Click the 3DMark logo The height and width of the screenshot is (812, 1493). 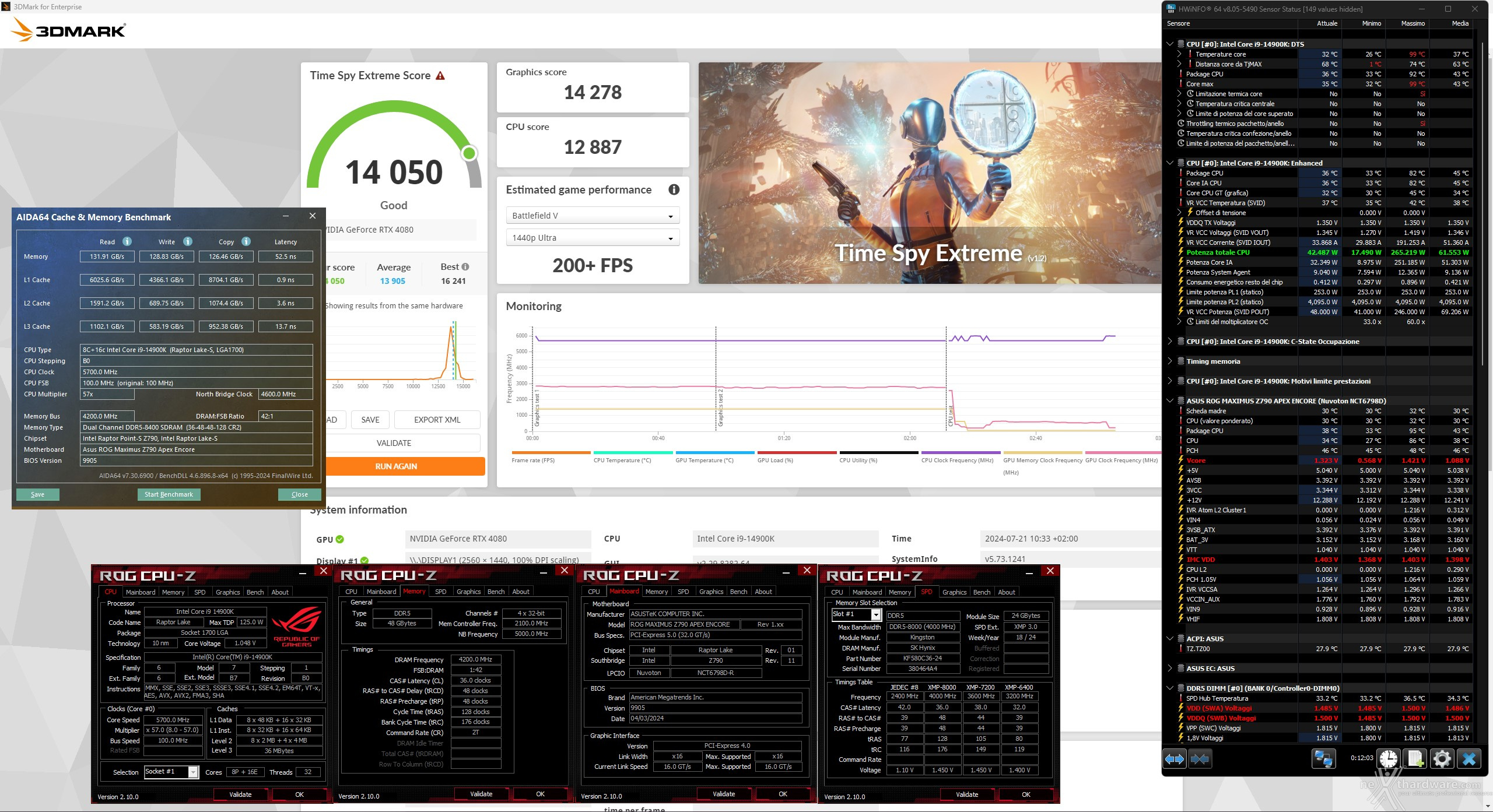click(68, 29)
